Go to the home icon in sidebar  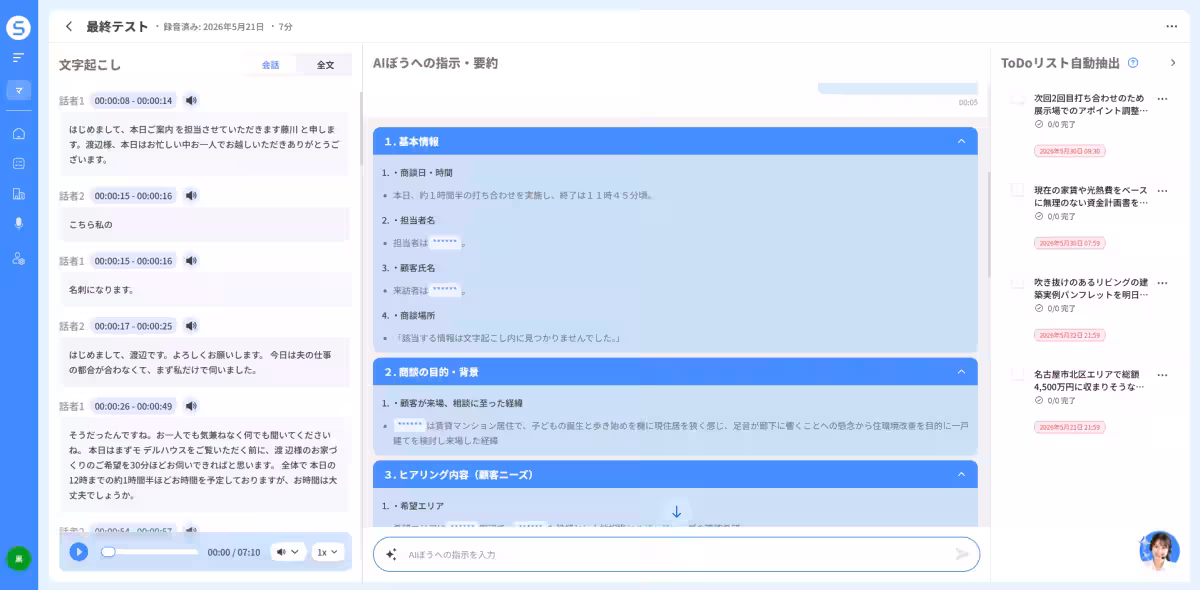tap(18, 133)
